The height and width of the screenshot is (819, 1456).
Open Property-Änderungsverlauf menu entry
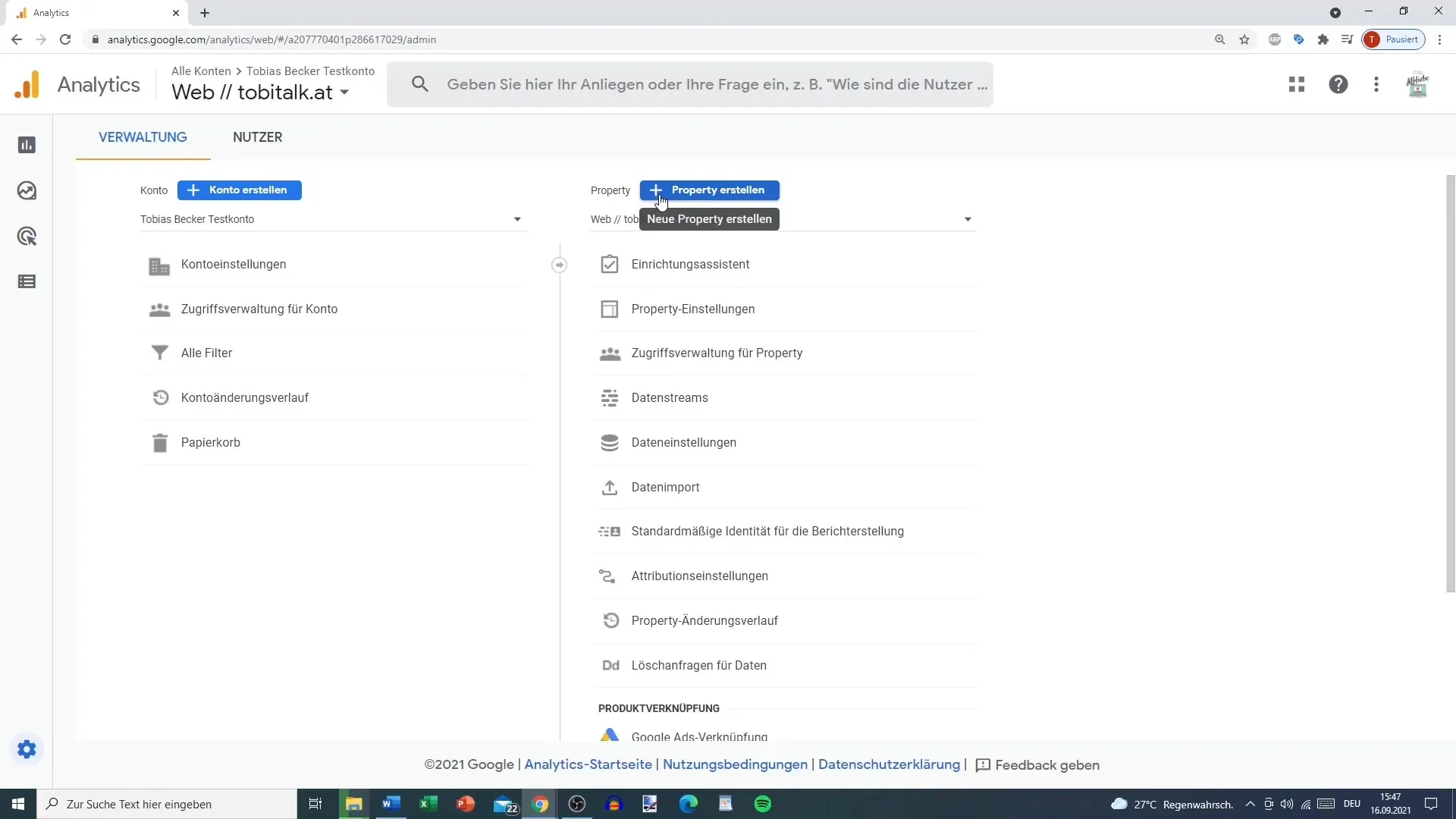click(x=705, y=619)
